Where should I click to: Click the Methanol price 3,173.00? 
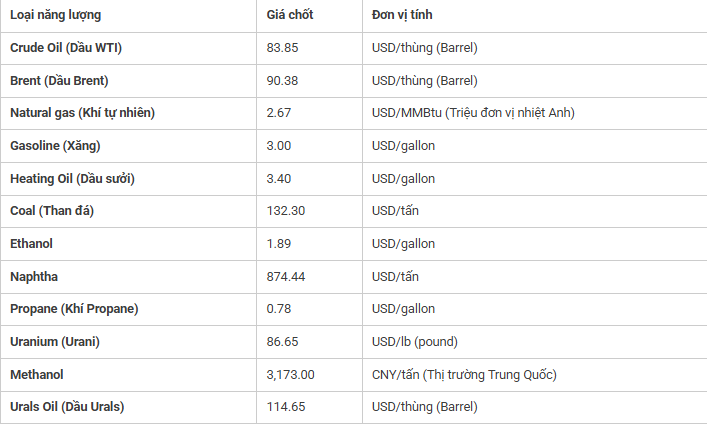pos(291,375)
